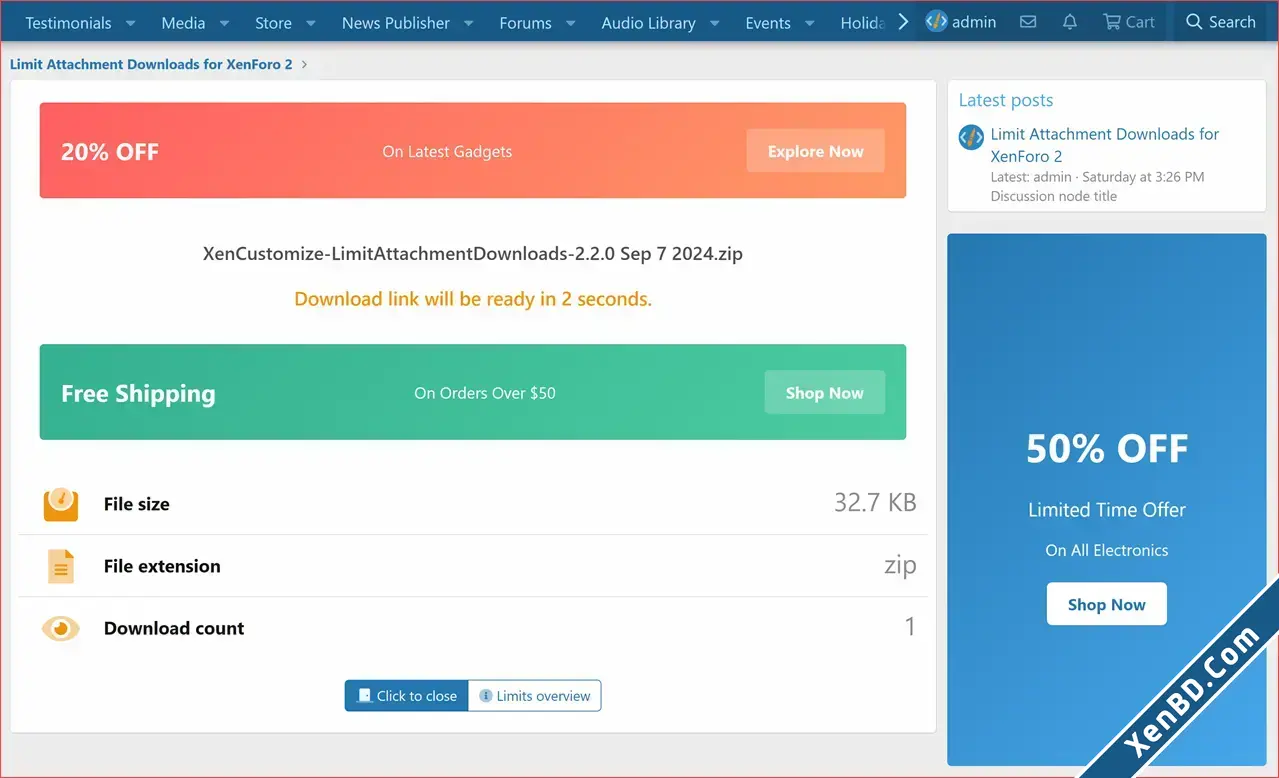
Task: Go to Limit Attachment Downloads breadcrumb link
Action: [151, 64]
